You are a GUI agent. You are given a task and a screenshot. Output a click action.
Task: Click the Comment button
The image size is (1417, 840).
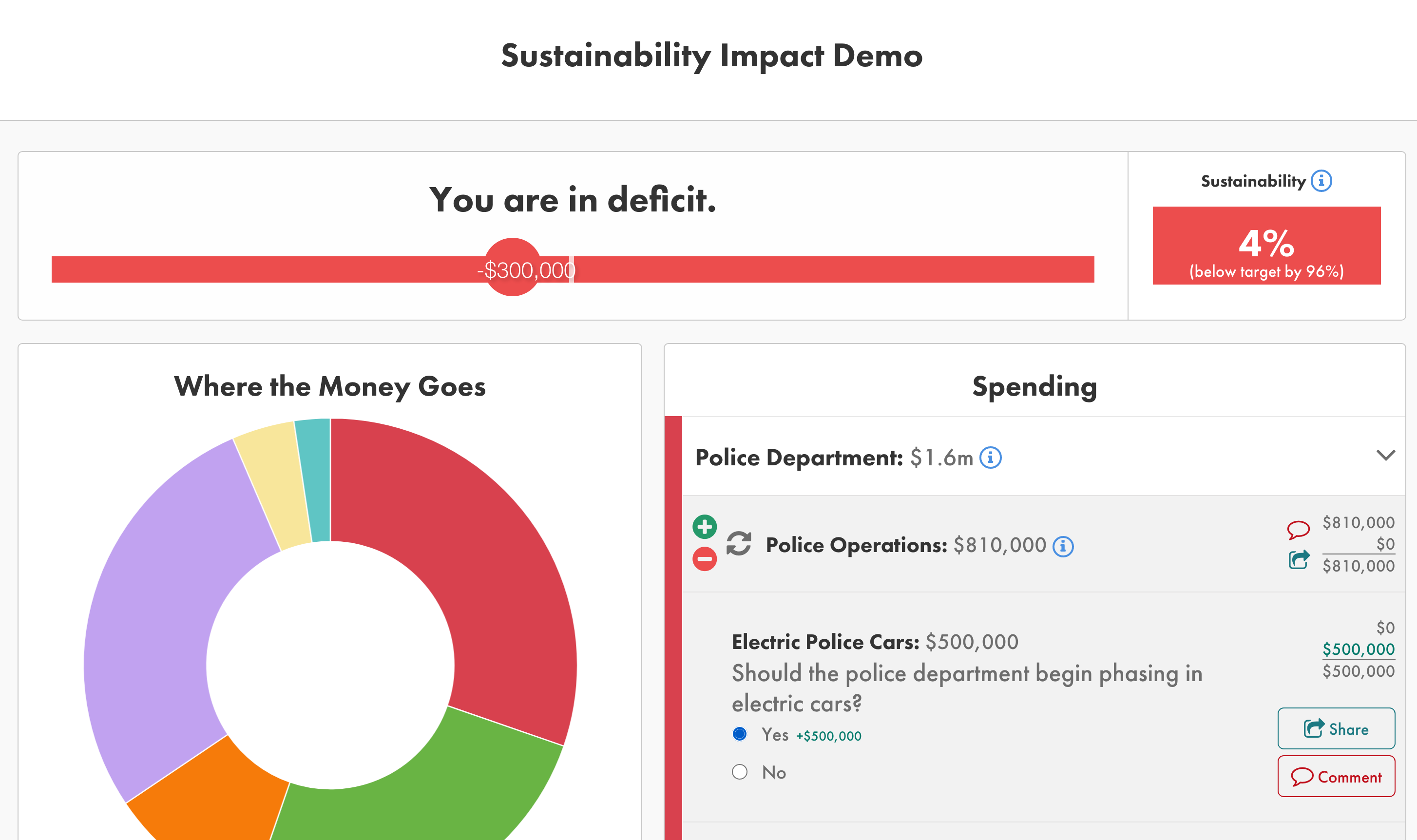click(1336, 777)
